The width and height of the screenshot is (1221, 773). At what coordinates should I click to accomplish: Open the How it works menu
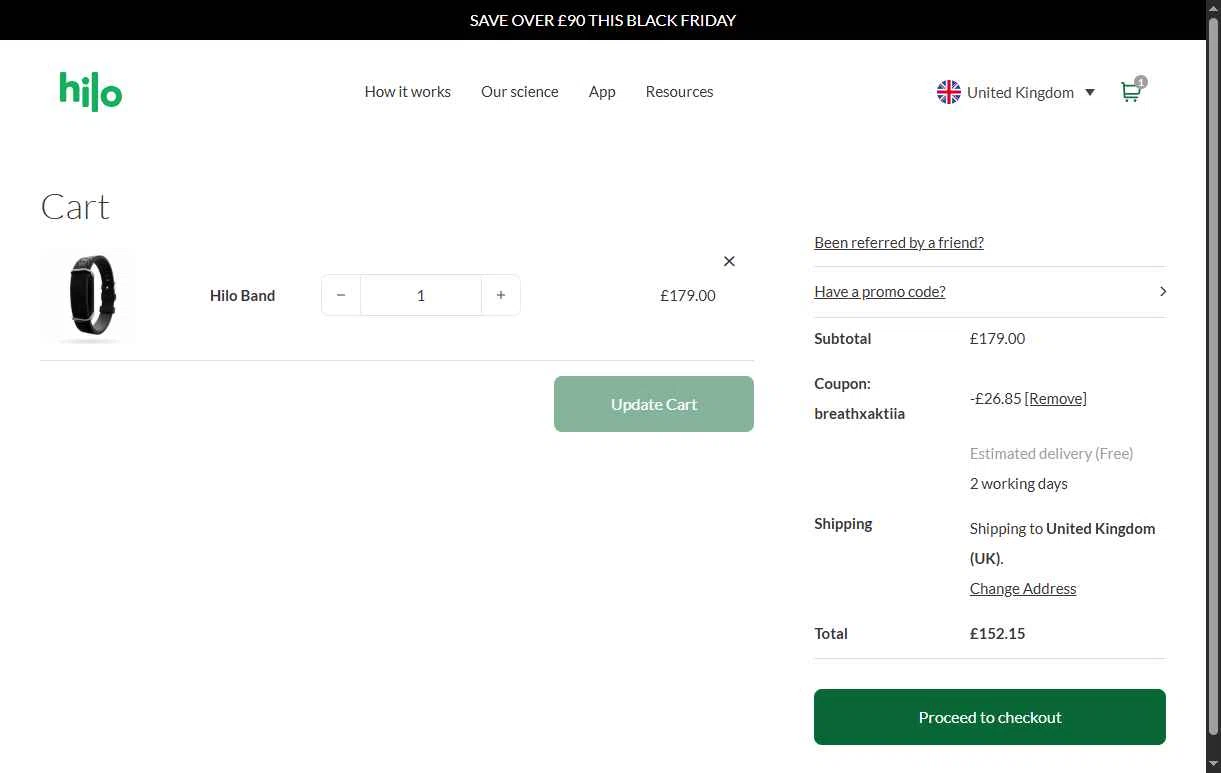point(408,91)
